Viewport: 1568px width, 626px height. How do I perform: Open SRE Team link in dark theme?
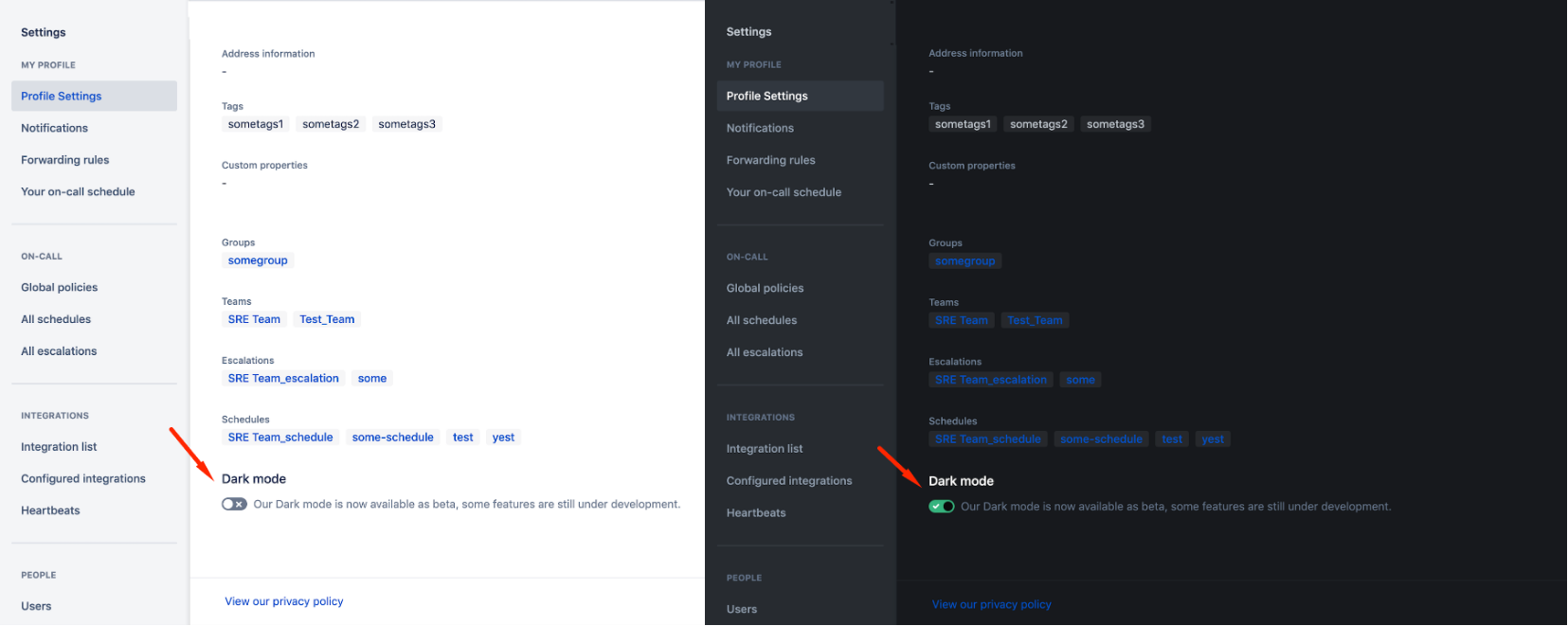click(962, 320)
